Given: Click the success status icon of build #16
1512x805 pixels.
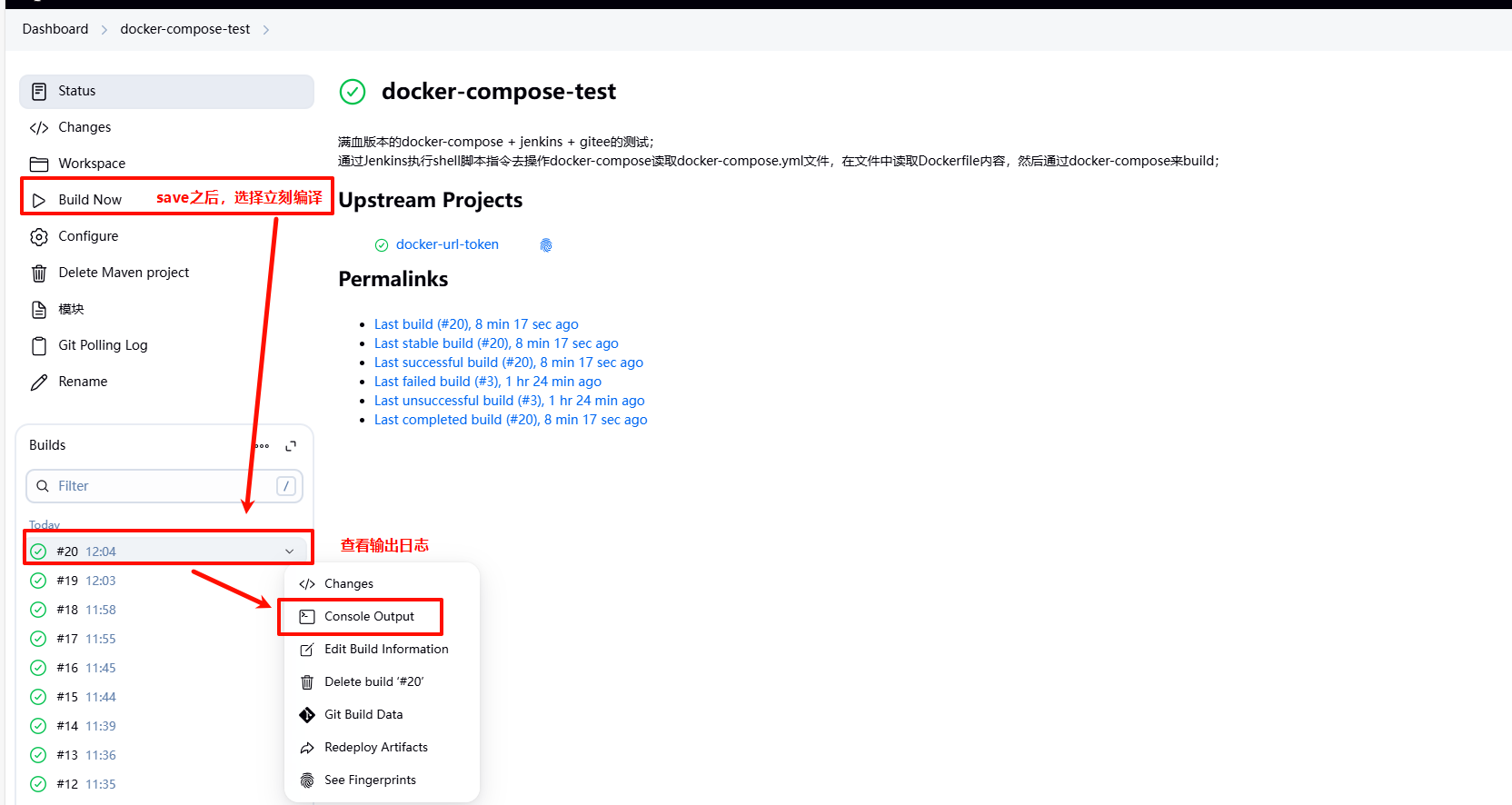Looking at the screenshot, I should [38, 668].
